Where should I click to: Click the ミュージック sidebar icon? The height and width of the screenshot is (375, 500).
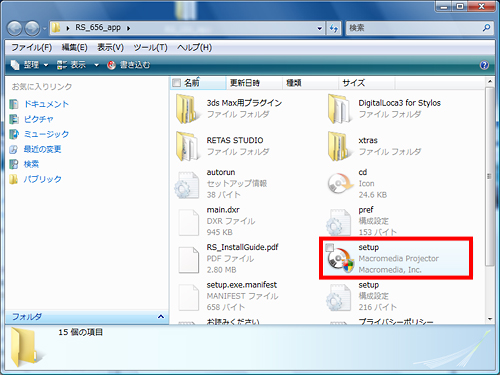click(14, 134)
